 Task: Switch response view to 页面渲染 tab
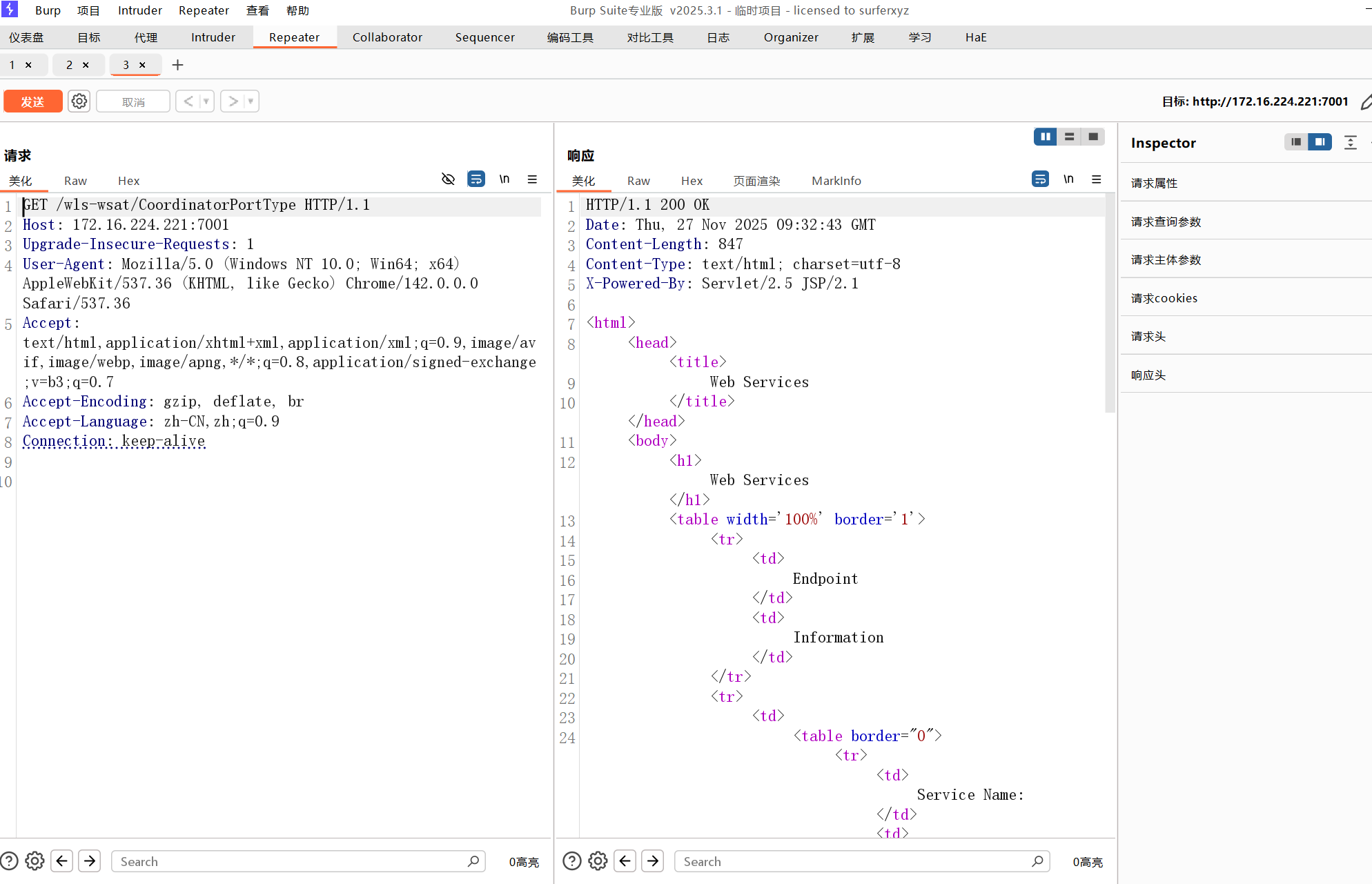(756, 181)
